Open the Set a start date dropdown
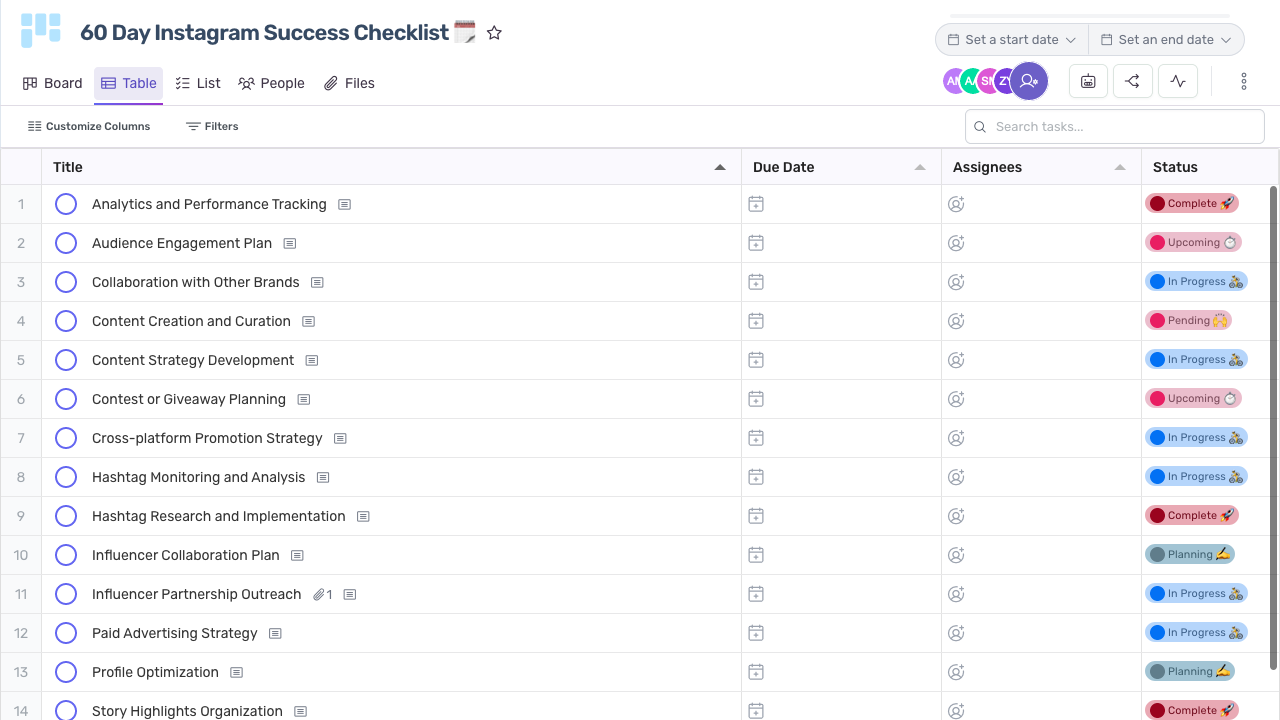 coord(1011,39)
